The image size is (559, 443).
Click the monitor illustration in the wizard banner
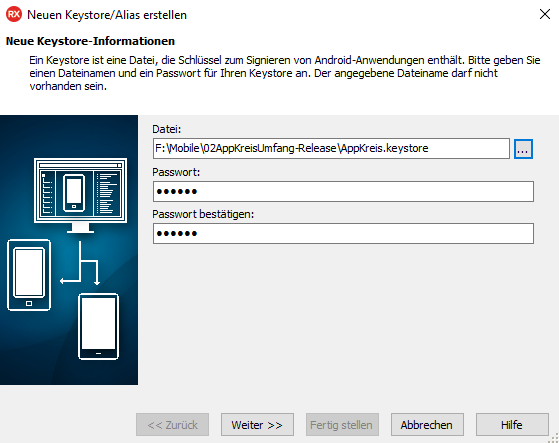coord(81,195)
